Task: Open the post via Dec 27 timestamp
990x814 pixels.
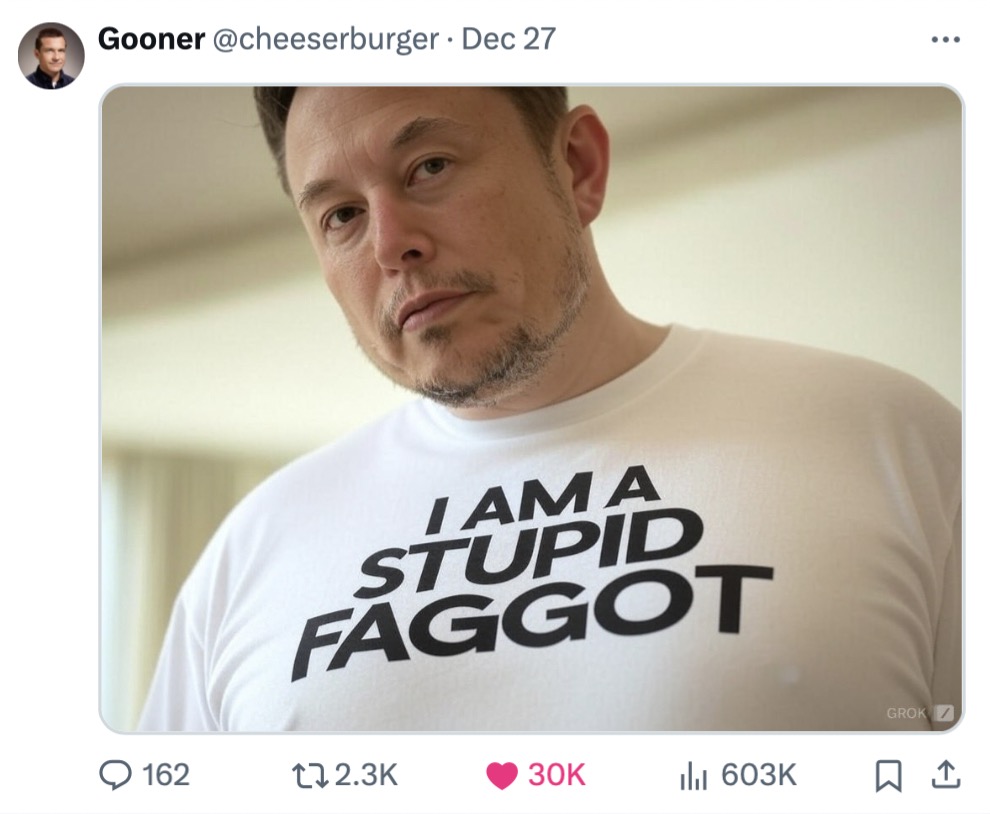Action: pos(509,39)
